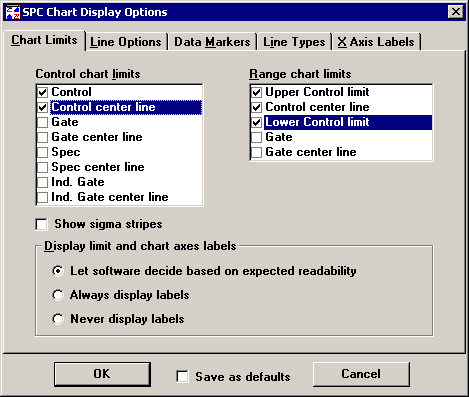Uncheck Upper Control limit in range chart limits
This screenshot has height=397, width=469.
pos(256,92)
